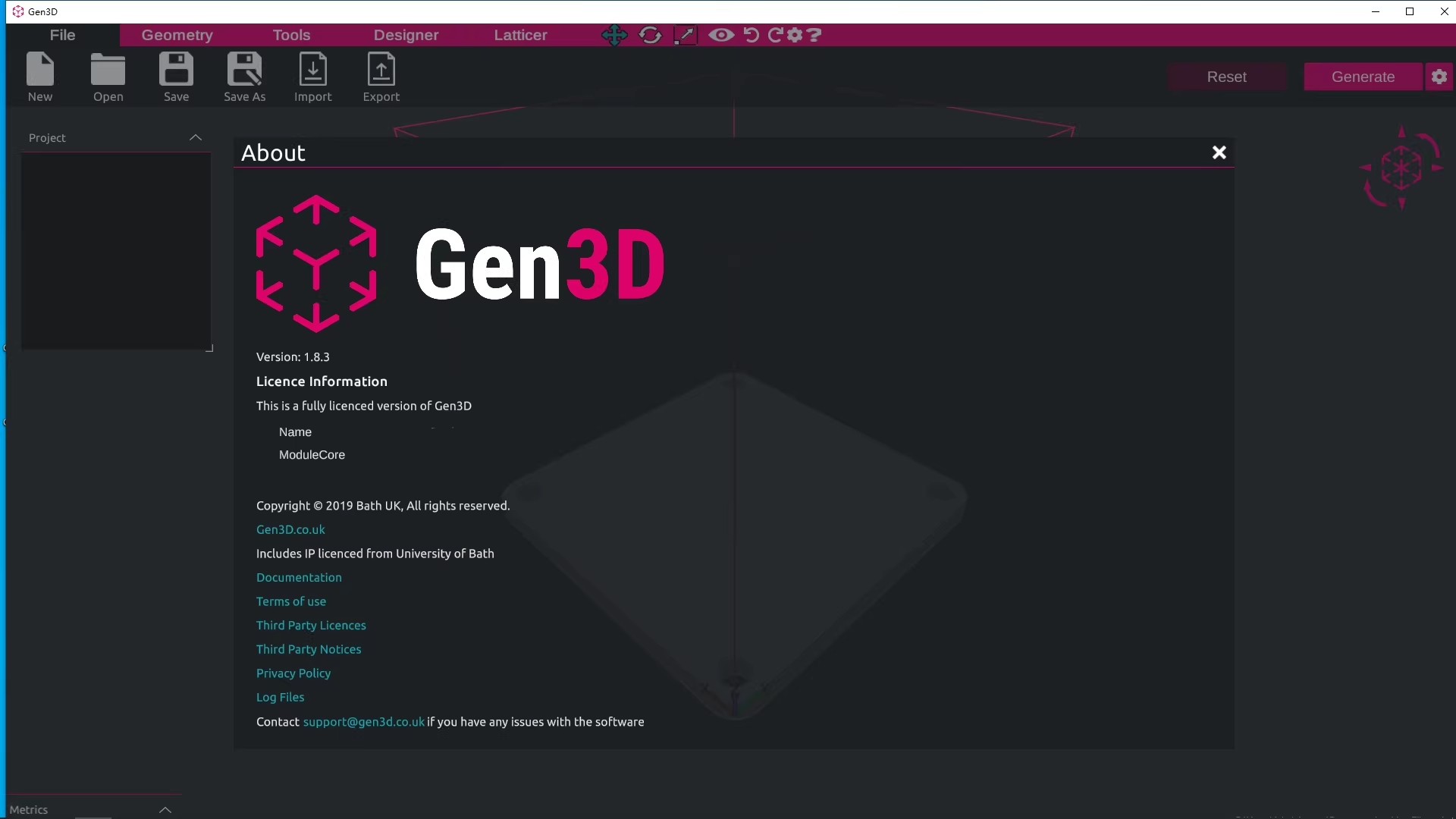Open an existing project file
The image size is (1456, 819).
pyautogui.click(x=108, y=77)
